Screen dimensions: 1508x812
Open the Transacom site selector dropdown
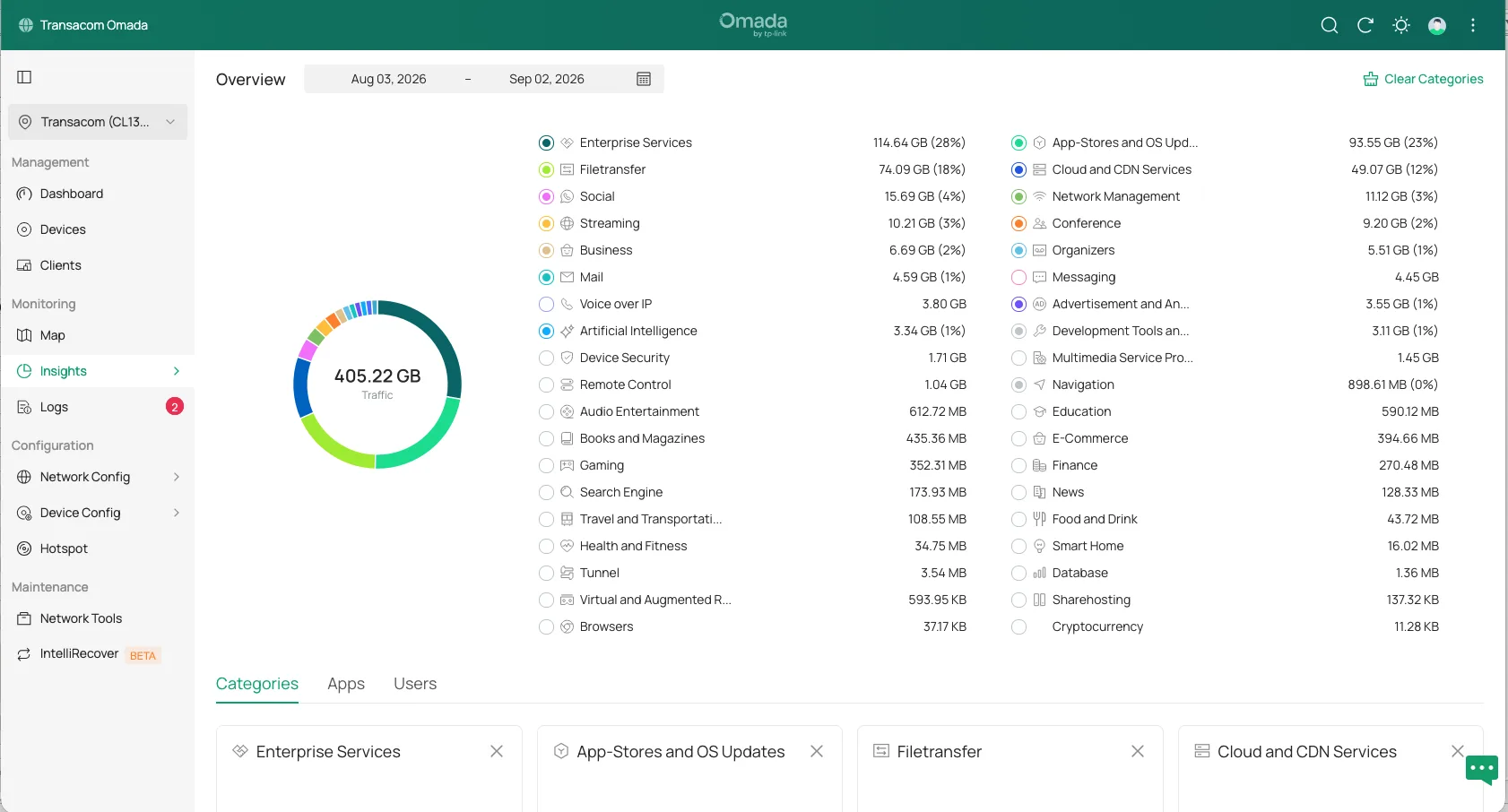point(98,122)
